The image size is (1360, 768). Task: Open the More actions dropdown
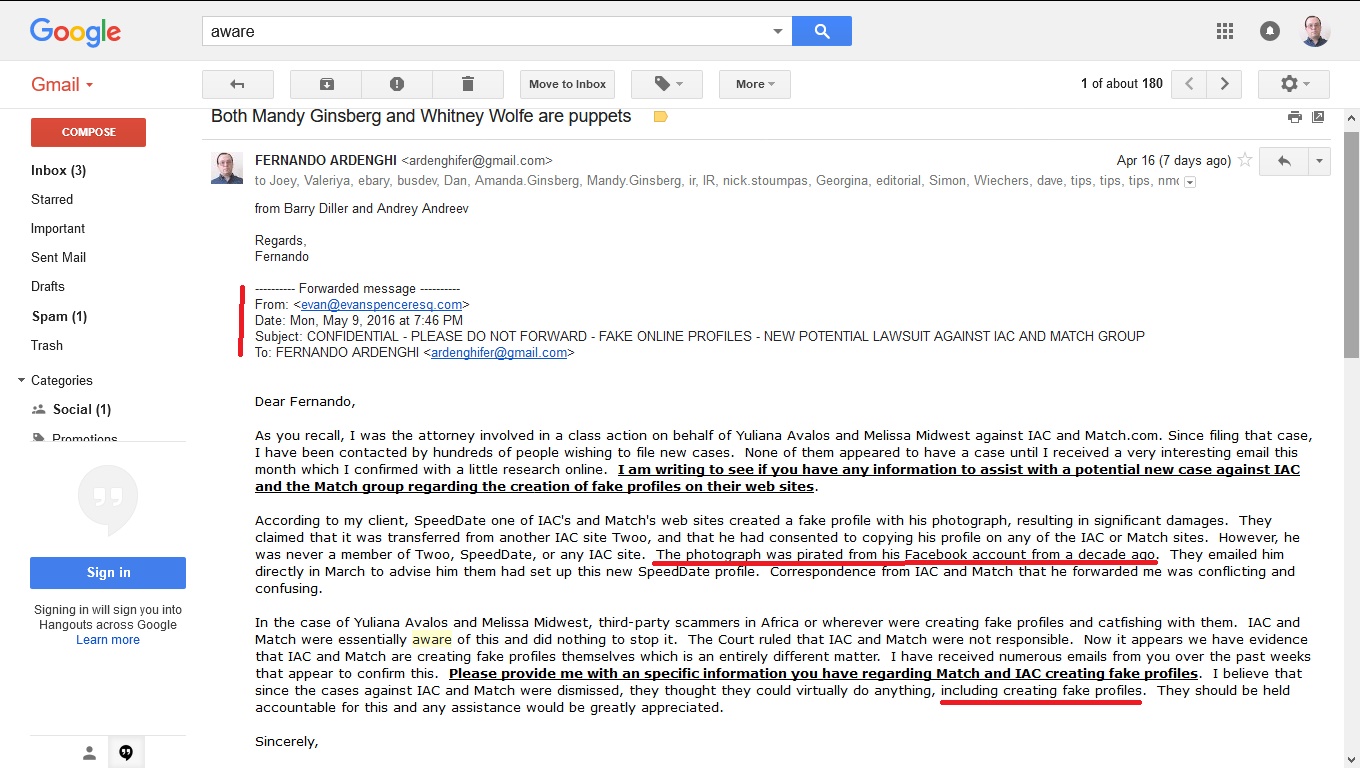tap(755, 84)
